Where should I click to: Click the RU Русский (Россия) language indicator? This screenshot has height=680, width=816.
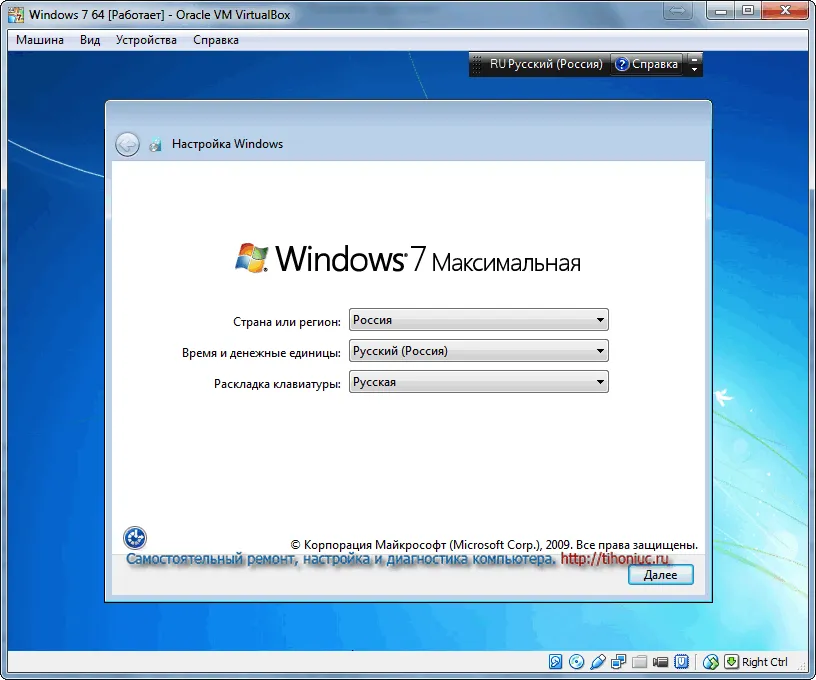546,64
